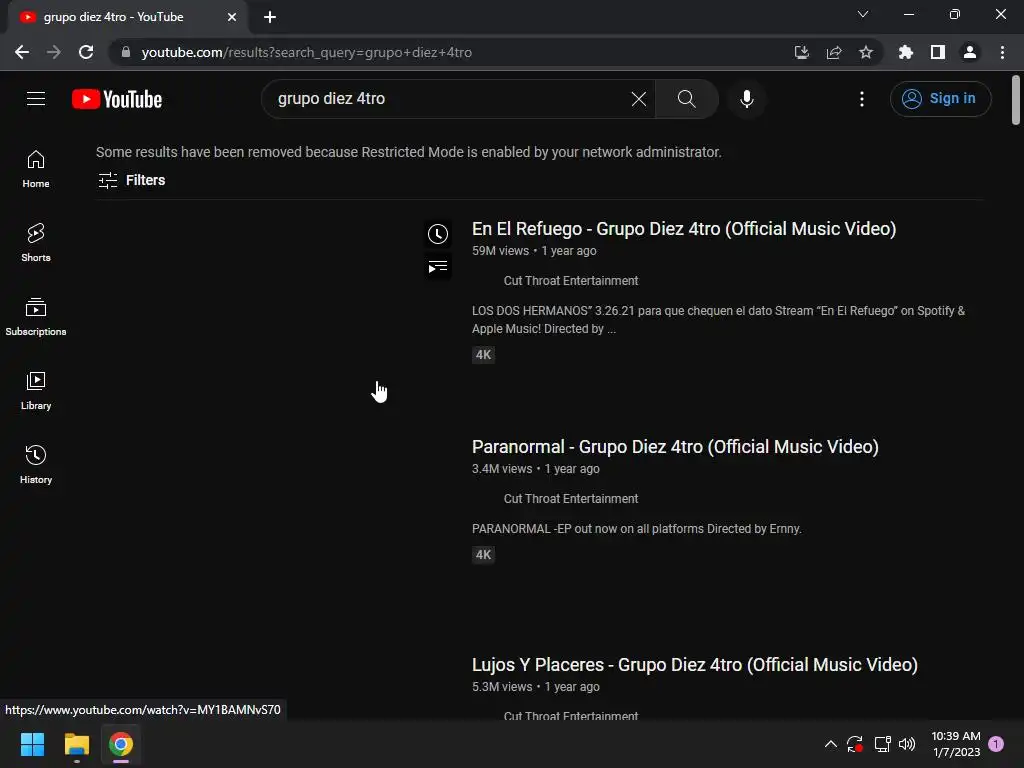
Task: Toggle Chrome side panel
Action: point(937,52)
